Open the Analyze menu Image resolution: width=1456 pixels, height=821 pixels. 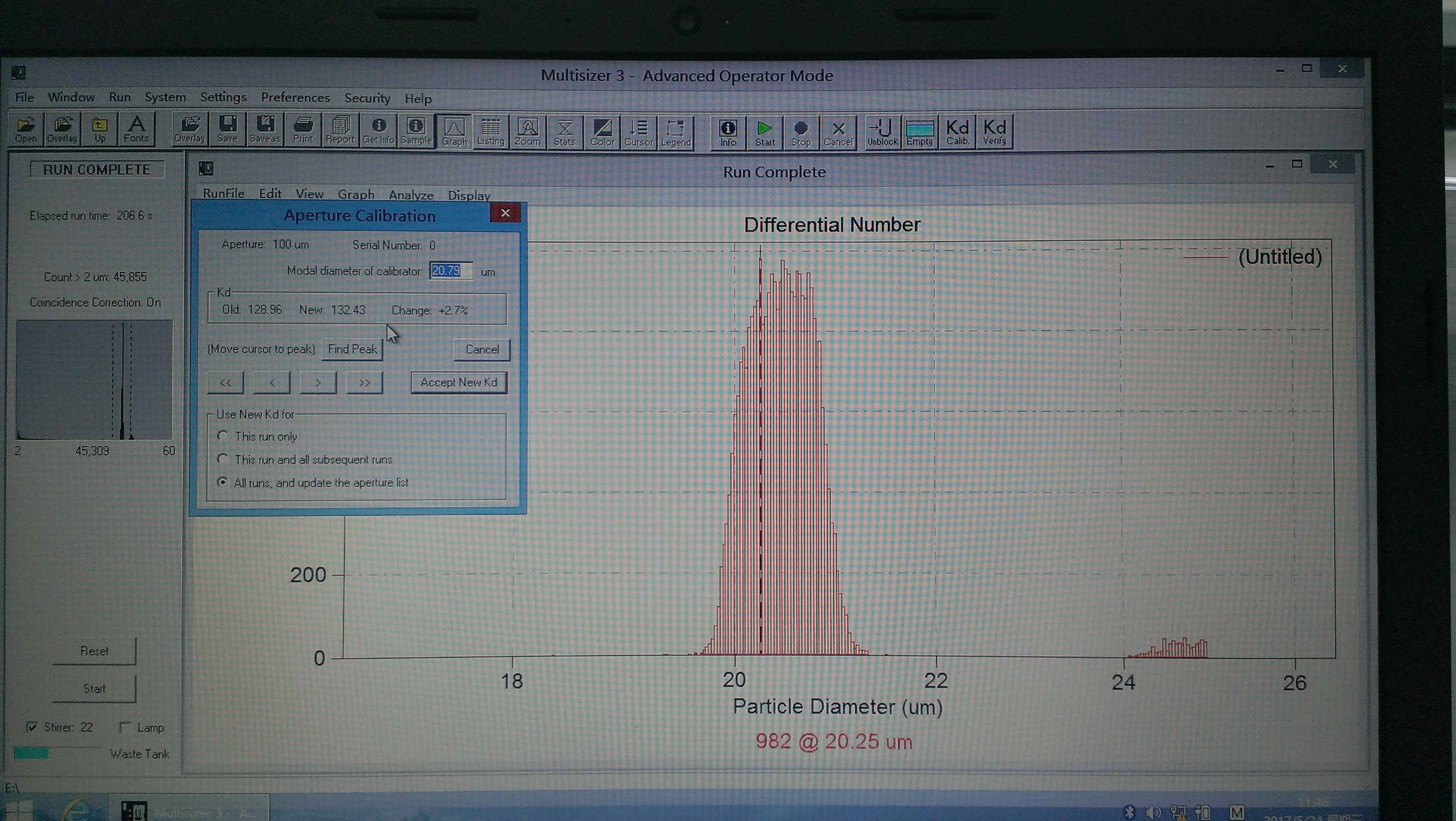(x=411, y=195)
